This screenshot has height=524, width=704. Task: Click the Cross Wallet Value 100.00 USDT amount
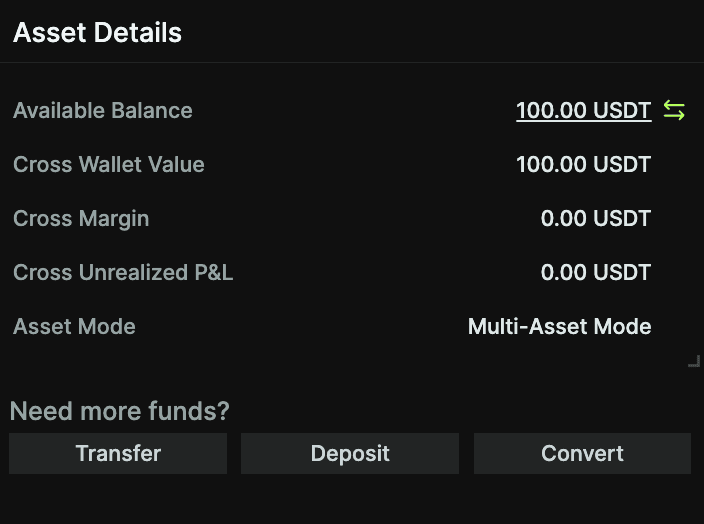tap(584, 164)
